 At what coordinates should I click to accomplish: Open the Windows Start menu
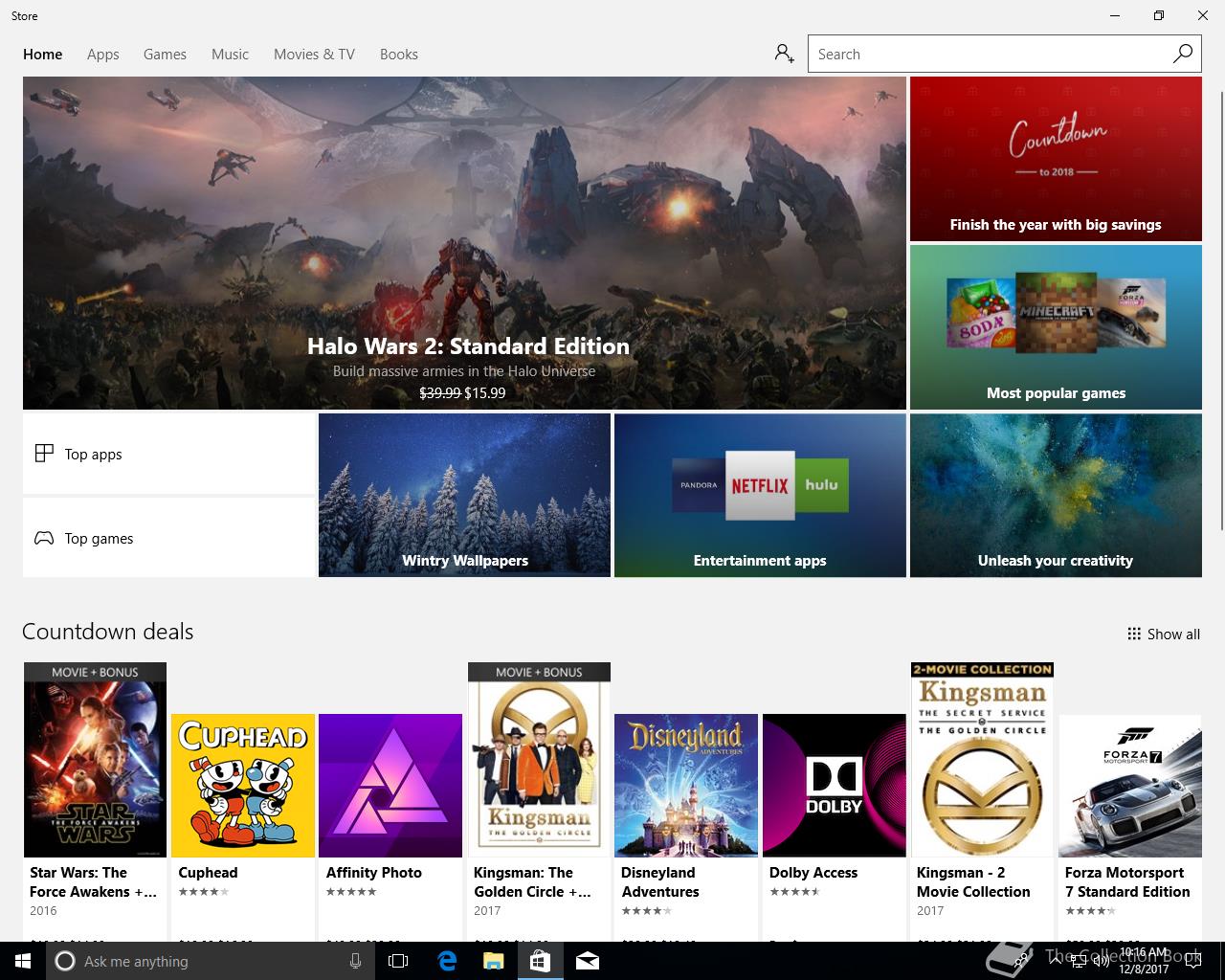coord(23,961)
